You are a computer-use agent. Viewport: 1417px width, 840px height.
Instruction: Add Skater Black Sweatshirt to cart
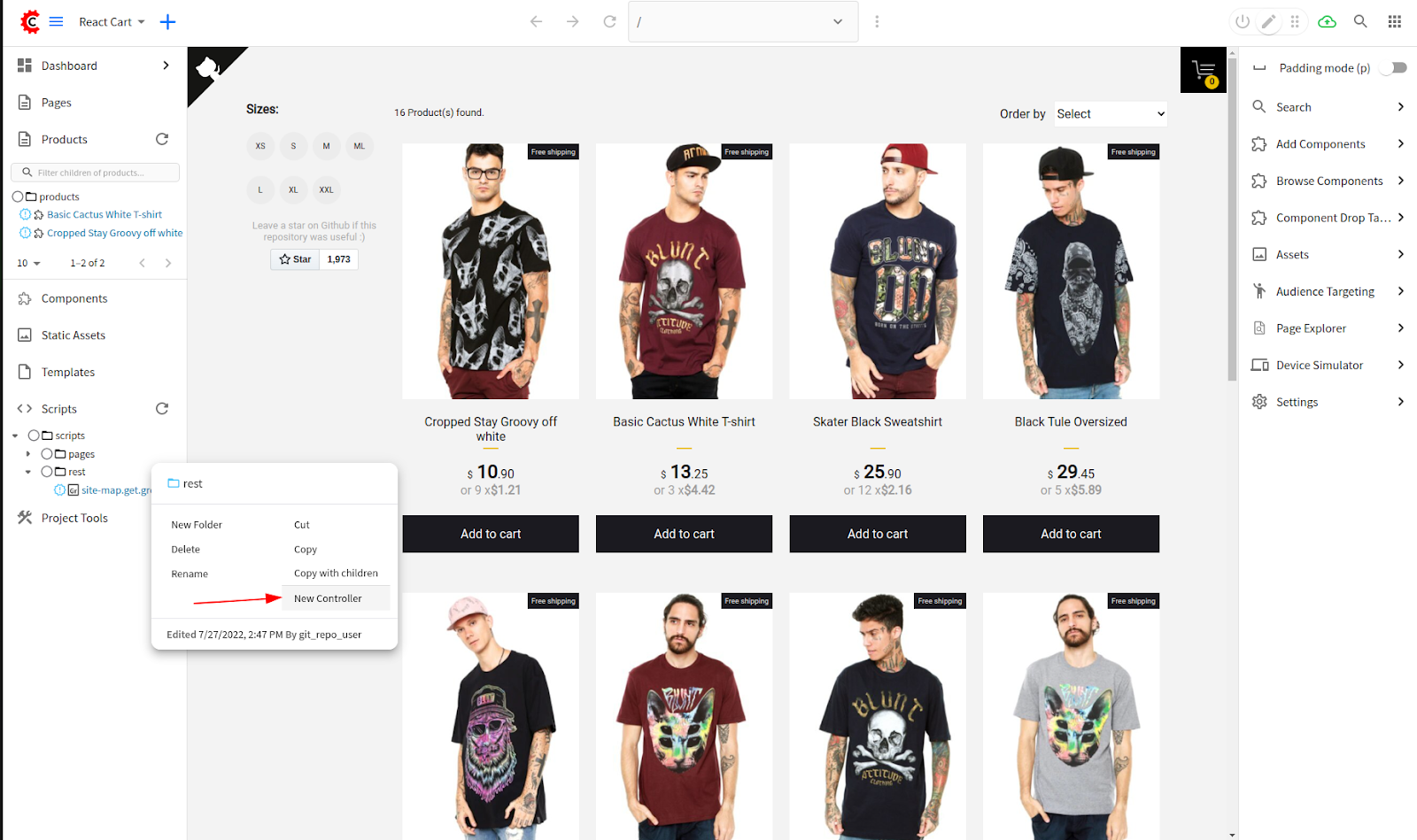tap(878, 534)
